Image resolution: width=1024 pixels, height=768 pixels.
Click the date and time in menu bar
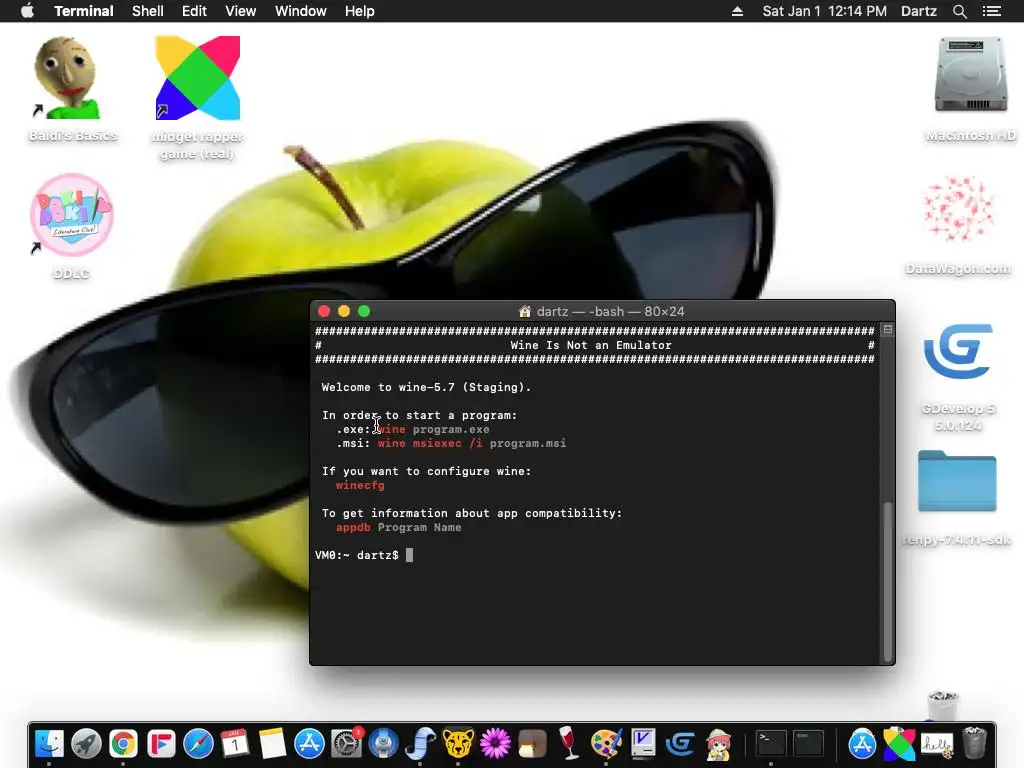825,11
